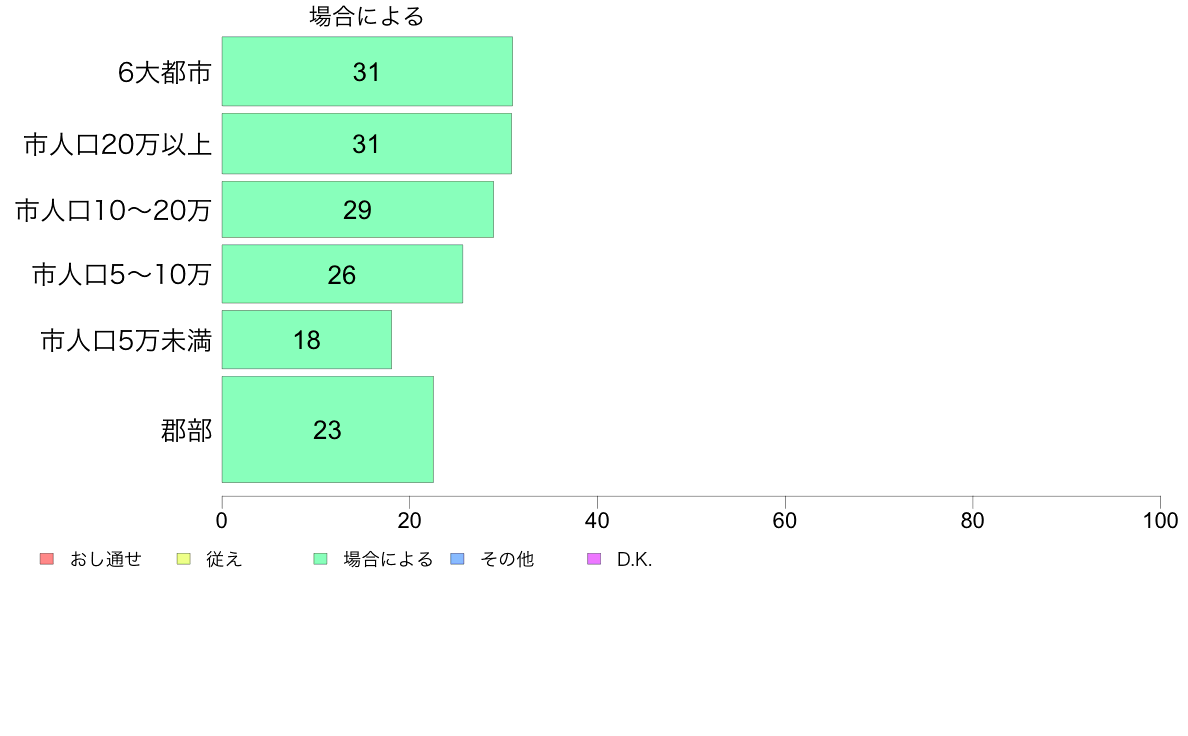
Task: Click the red おし通せ legend swatch
Action: point(47,559)
